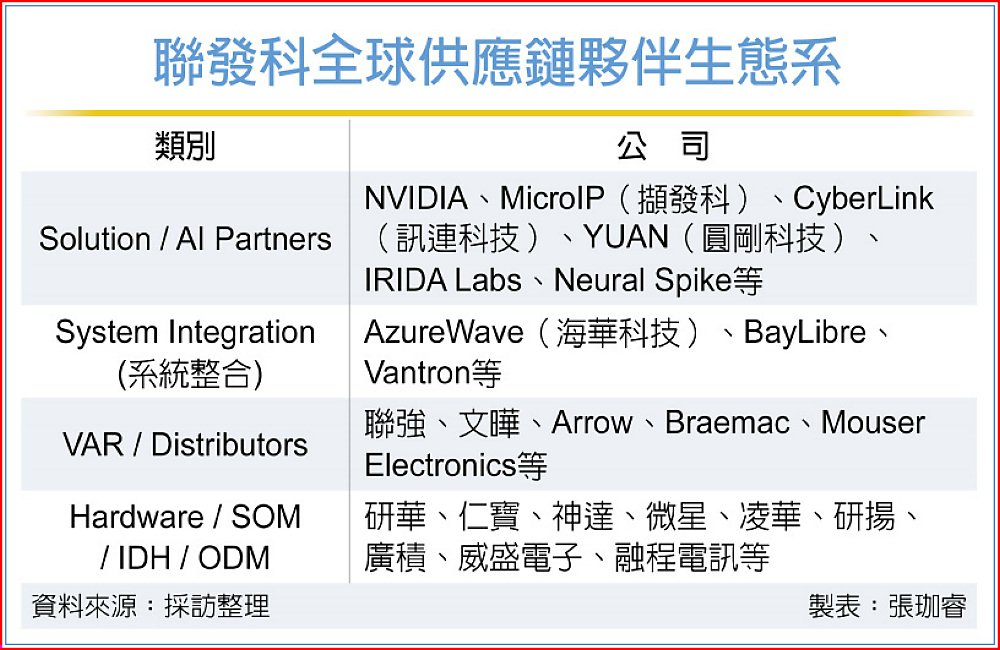The height and width of the screenshot is (650, 1000).
Task: Click the 資料來源：採訪整理 source note
Action: (x=151, y=606)
